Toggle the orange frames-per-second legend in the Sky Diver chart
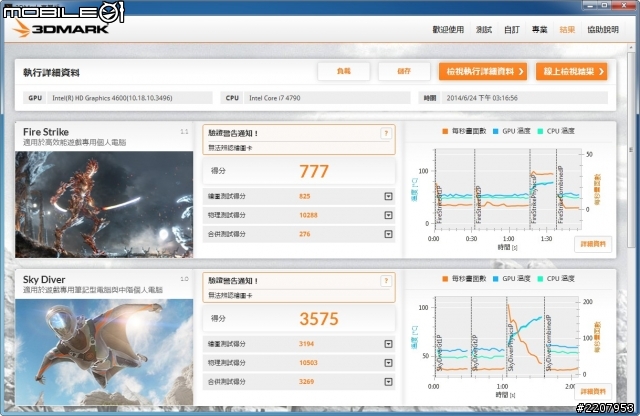Image resolution: width=640 pixels, height=416 pixels. (464, 279)
